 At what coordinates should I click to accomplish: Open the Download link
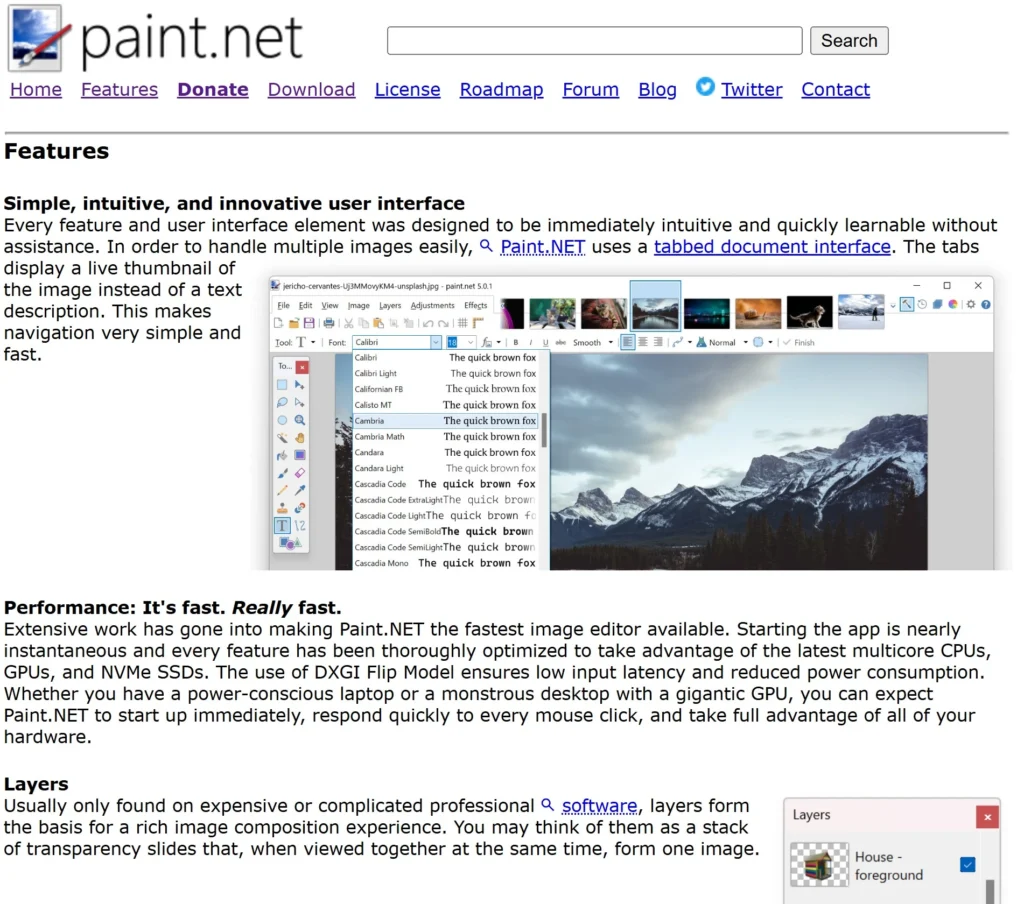pyautogui.click(x=312, y=89)
